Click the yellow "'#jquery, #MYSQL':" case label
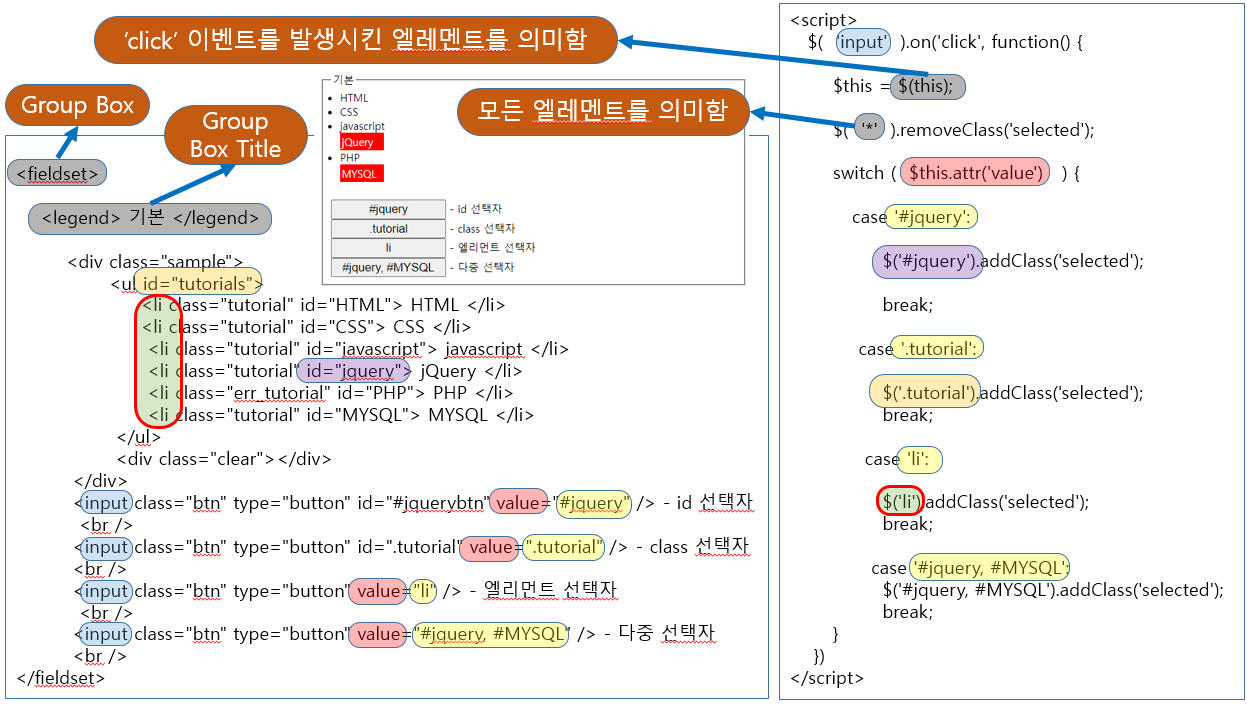Image resolution: width=1247 pixels, height=704 pixels. click(x=989, y=568)
